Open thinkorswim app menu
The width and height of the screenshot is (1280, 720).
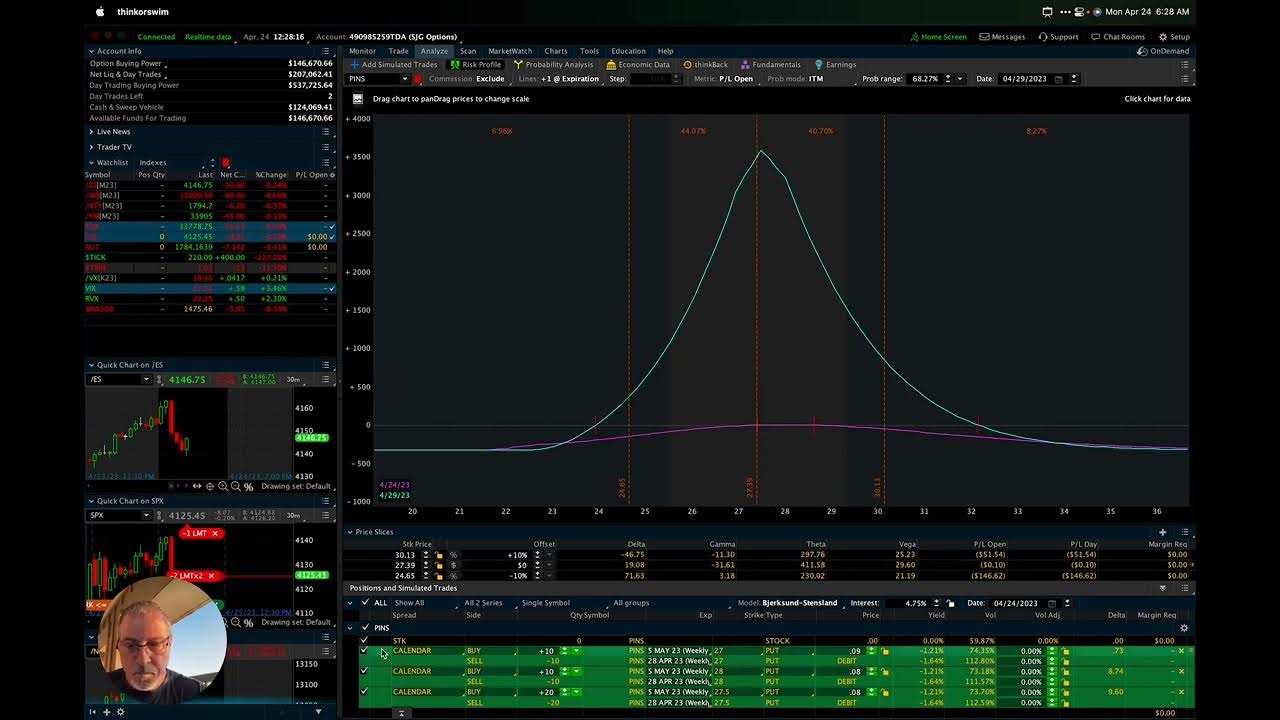[x=143, y=12]
